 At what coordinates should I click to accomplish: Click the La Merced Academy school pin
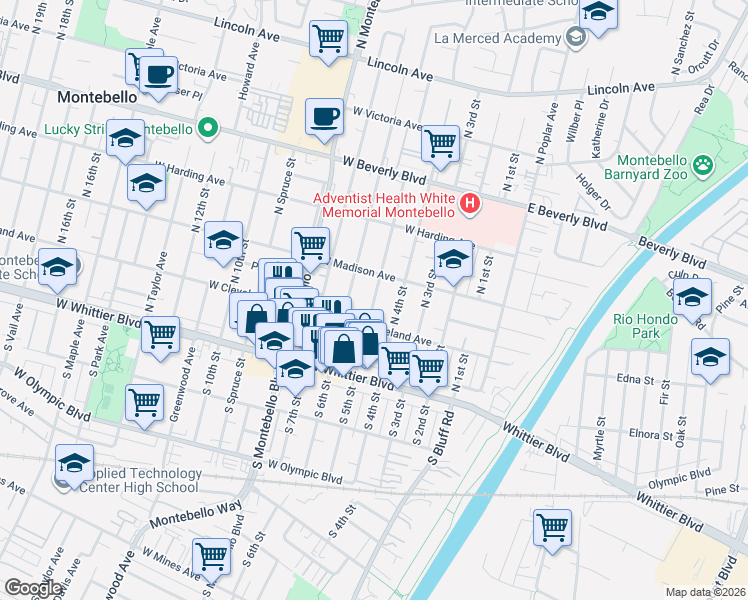coord(576,37)
